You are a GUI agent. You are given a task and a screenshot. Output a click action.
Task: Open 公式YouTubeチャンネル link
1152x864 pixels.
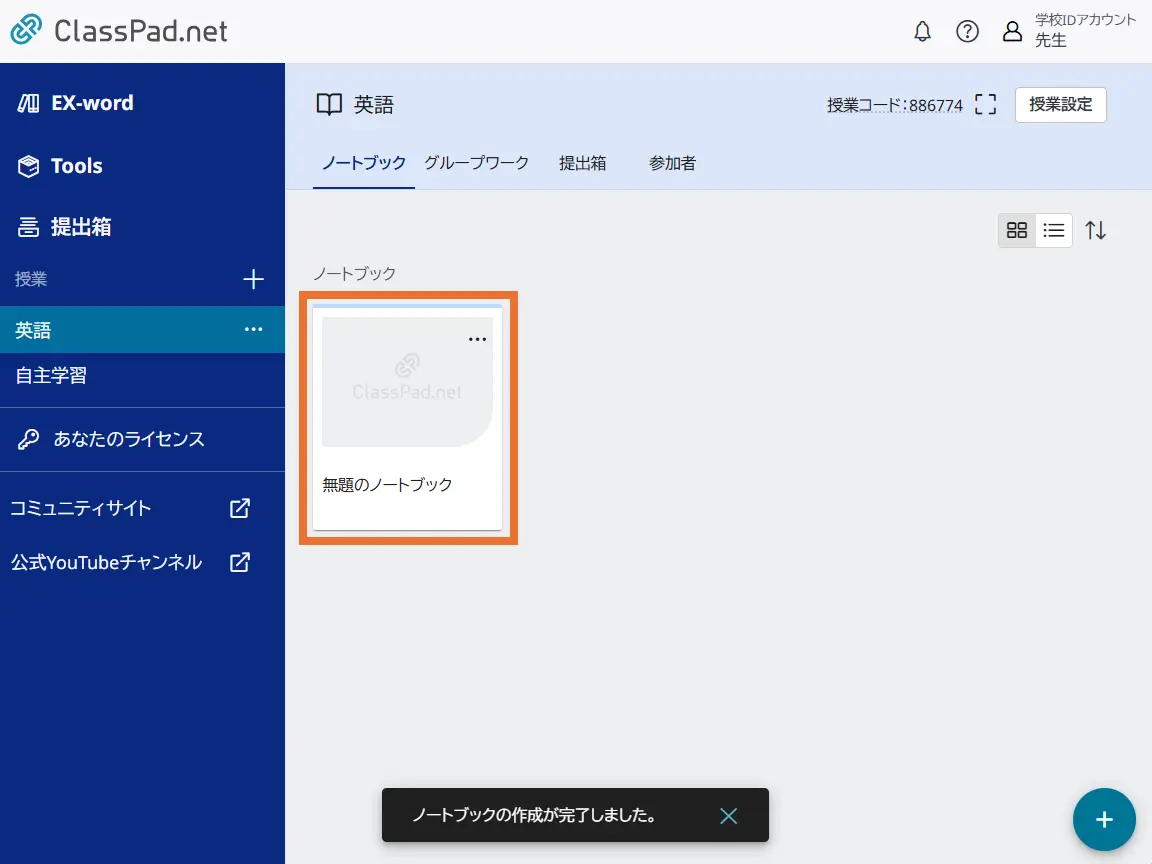107,562
